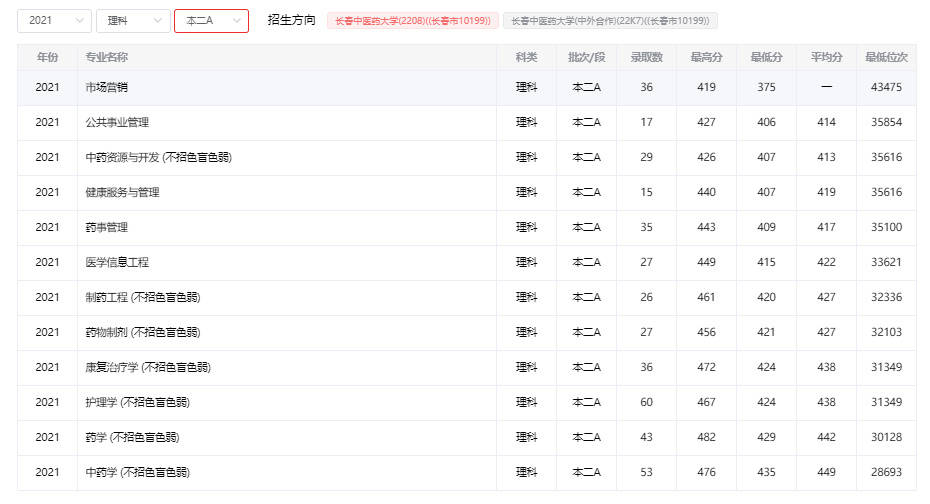Select the 护理学 (不招色盲色弱) row
The width and height of the screenshot is (930, 504).
click(467, 402)
